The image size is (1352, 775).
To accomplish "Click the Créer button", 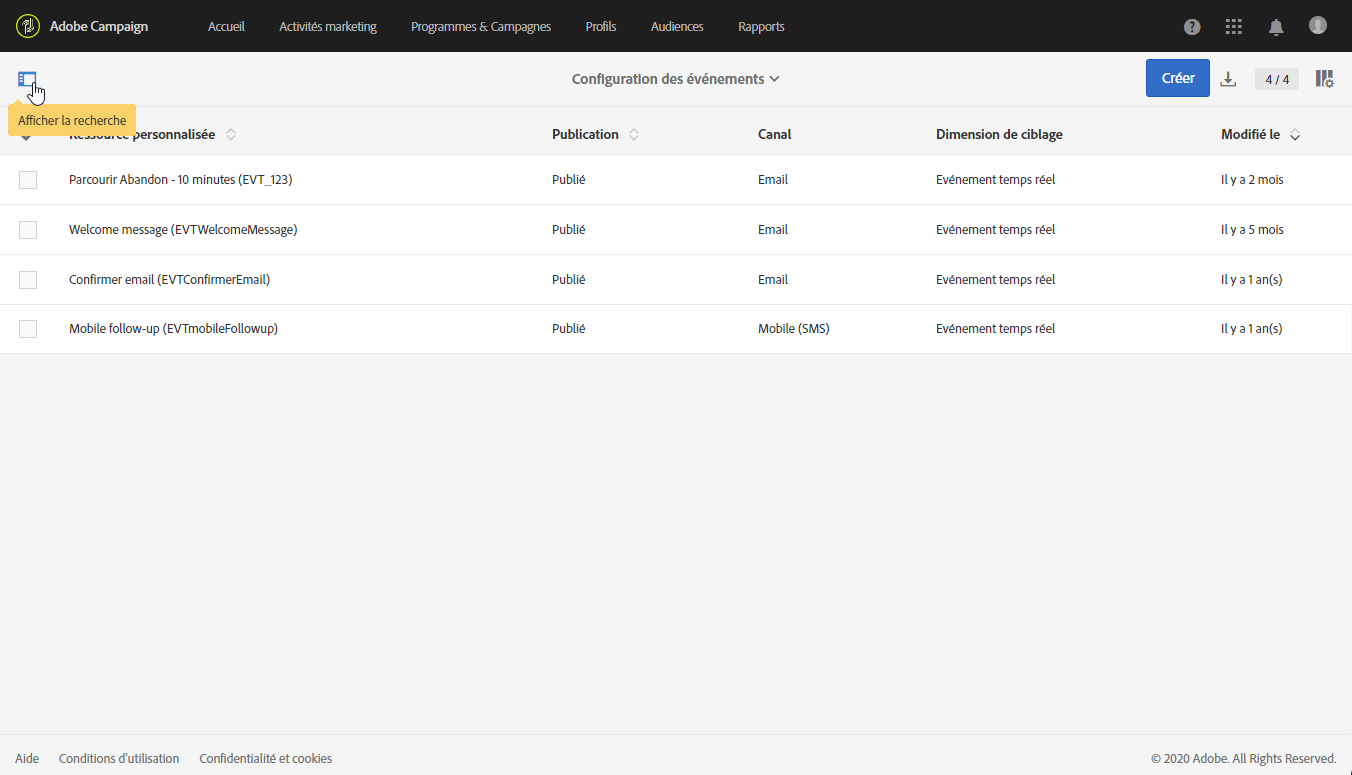I will pyautogui.click(x=1177, y=78).
